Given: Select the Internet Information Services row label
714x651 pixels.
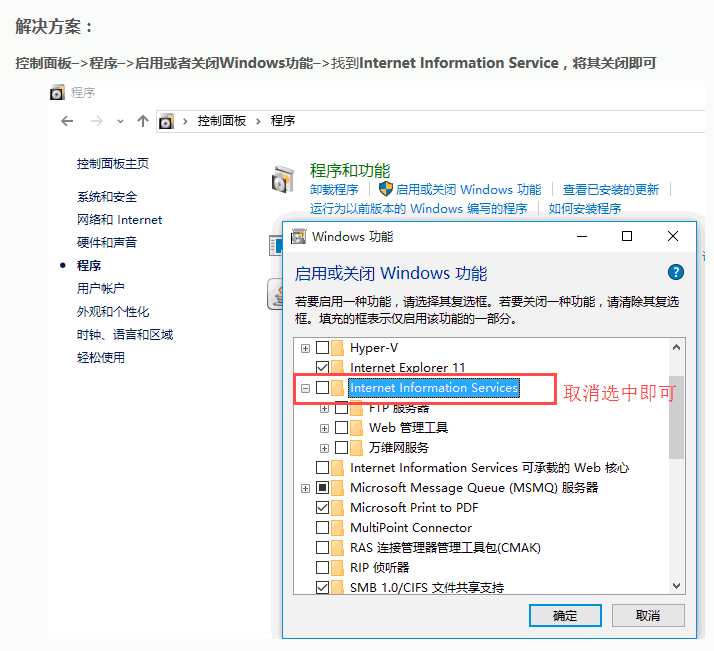Looking at the screenshot, I should point(434,388).
